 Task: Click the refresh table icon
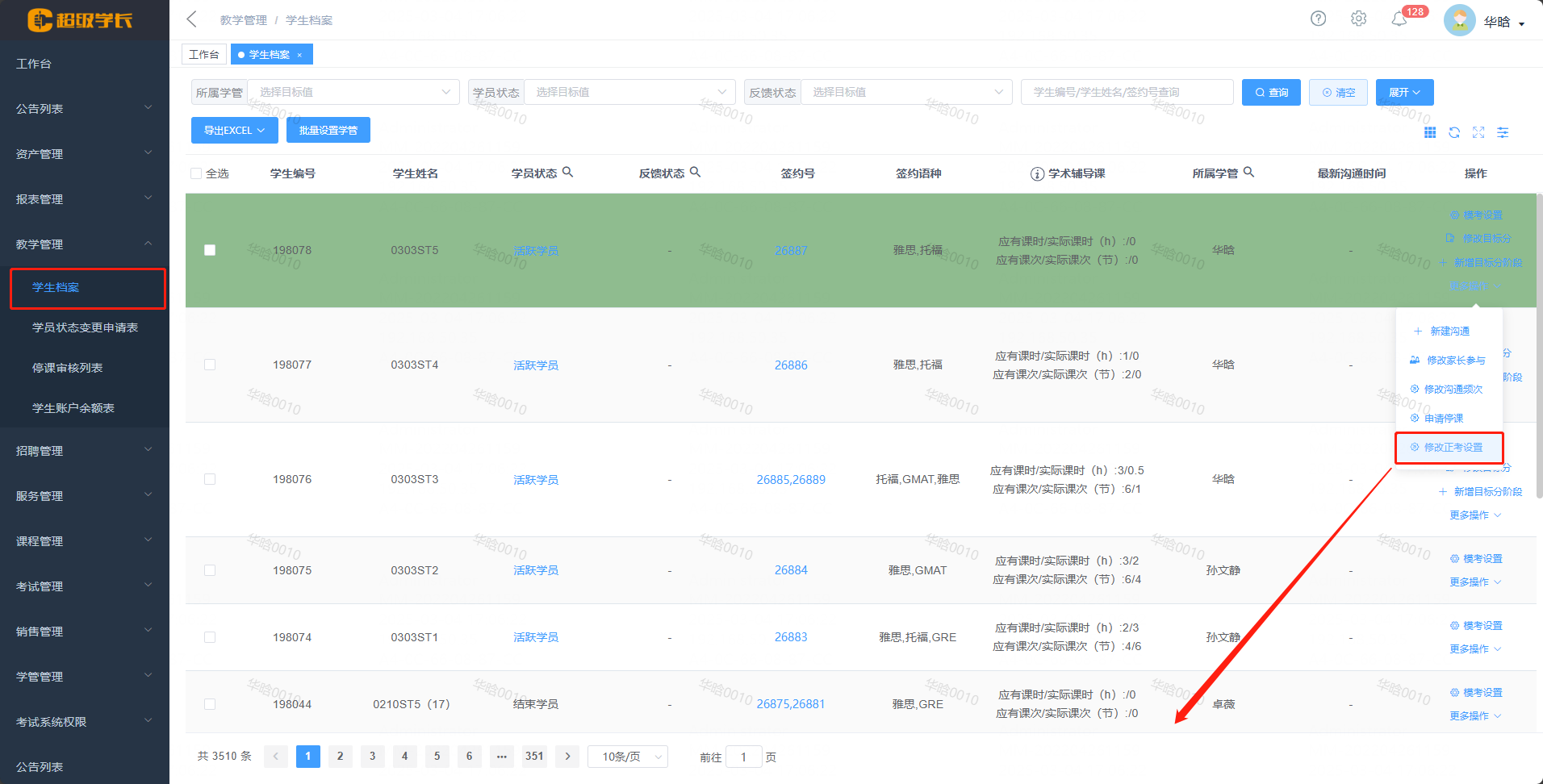tap(1454, 133)
